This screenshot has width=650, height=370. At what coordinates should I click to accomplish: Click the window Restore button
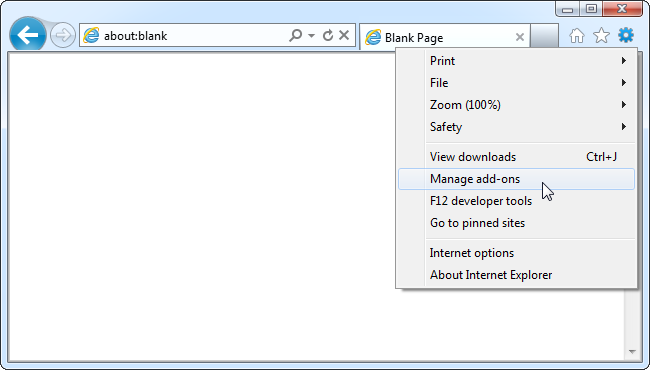[x=591, y=9]
